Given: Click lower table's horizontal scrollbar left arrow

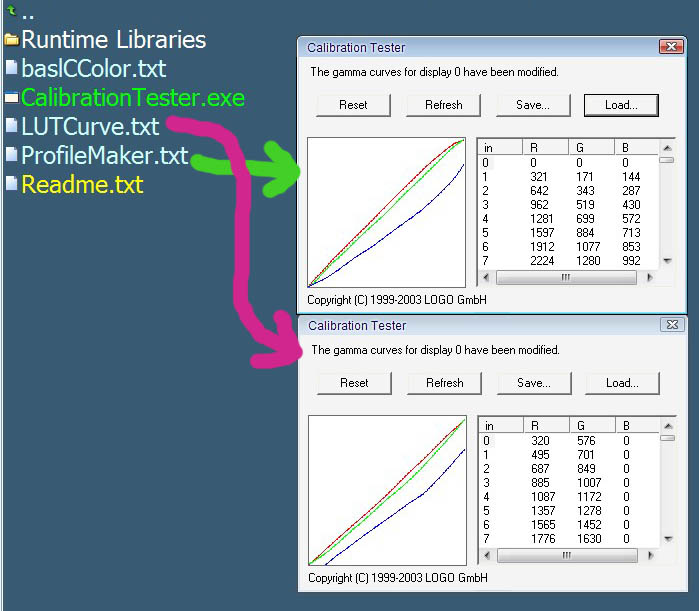Looking at the screenshot, I should pos(487,555).
